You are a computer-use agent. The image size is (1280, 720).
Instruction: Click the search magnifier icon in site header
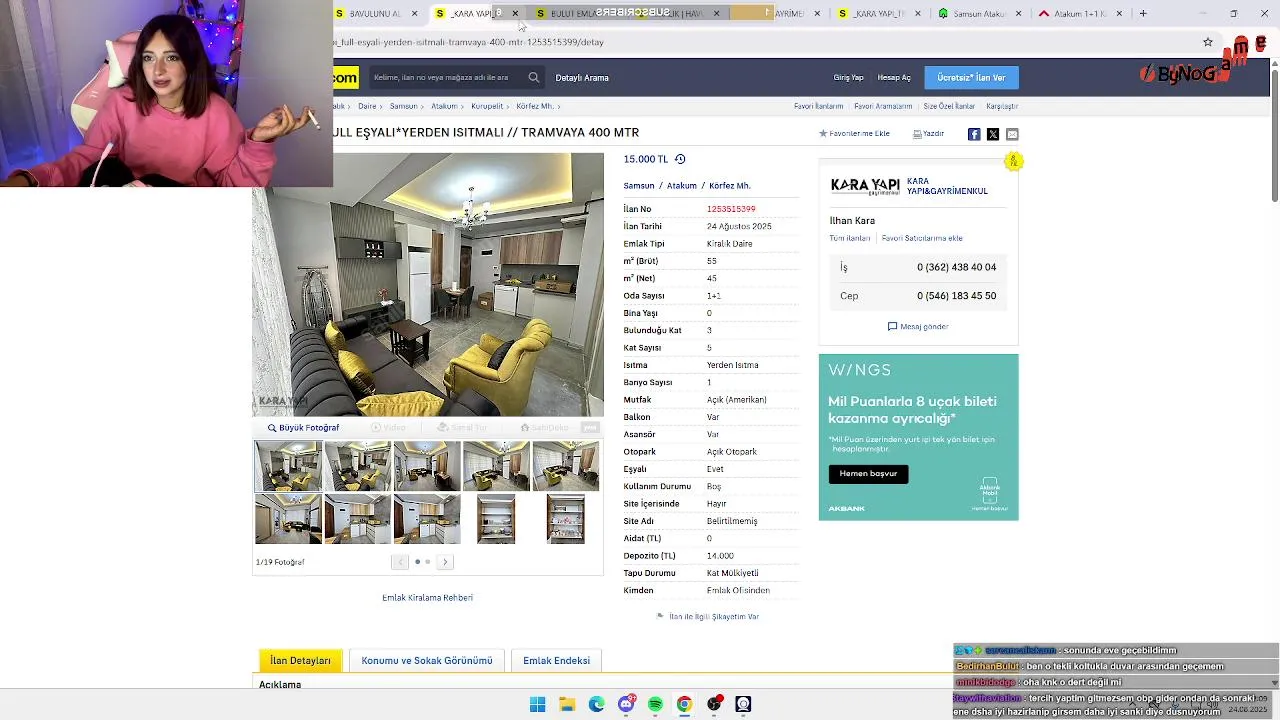[534, 77]
